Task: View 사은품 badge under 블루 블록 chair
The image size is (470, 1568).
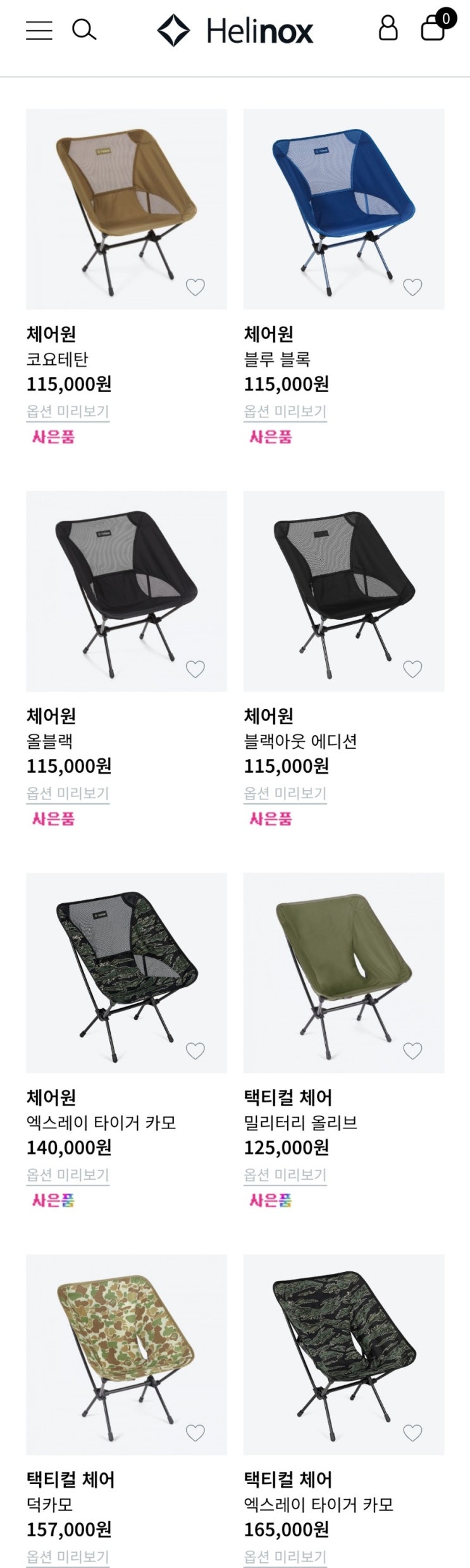Action: click(x=271, y=437)
